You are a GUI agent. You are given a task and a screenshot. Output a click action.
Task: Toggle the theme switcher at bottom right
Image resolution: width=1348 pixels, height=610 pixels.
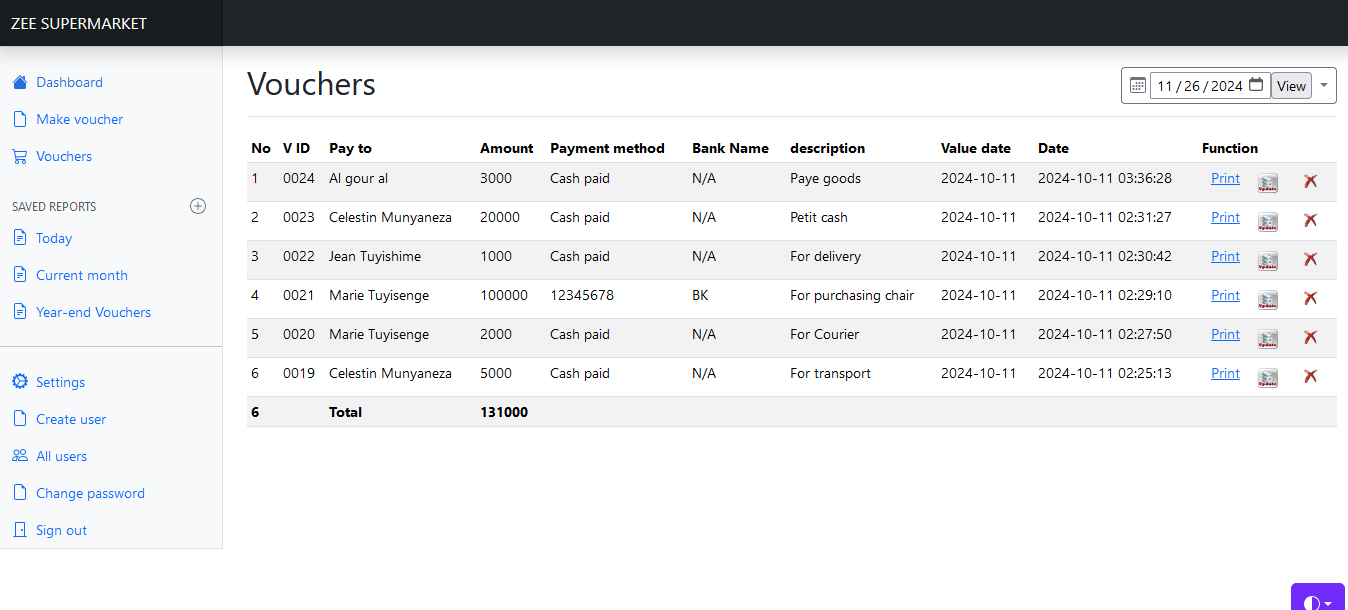[x=1317, y=600]
